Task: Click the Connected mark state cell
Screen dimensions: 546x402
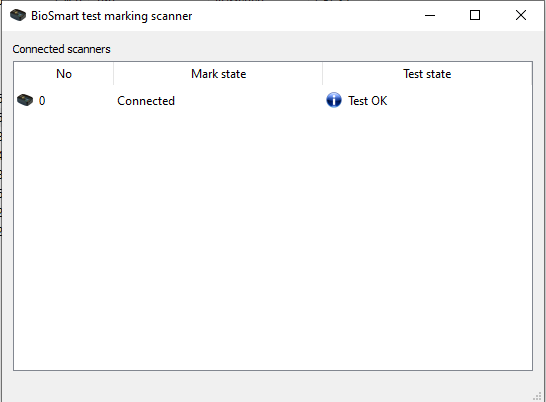Action: (146, 101)
